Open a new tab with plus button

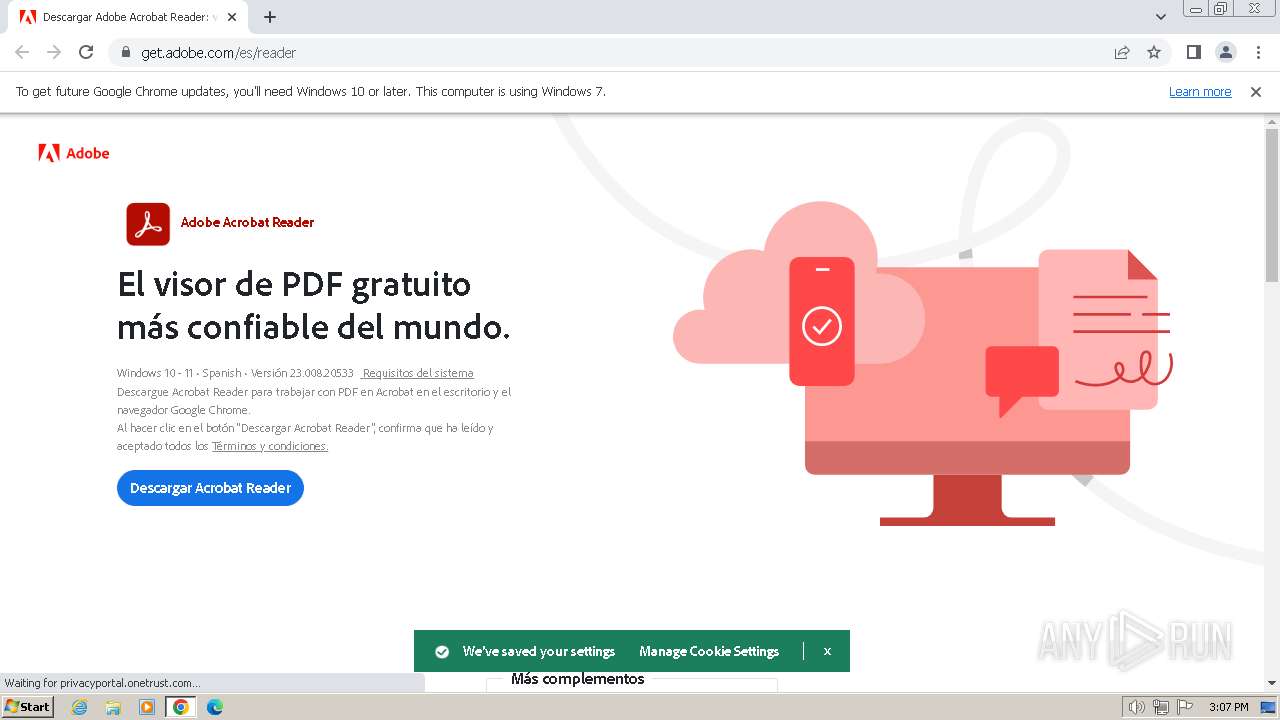pos(270,17)
